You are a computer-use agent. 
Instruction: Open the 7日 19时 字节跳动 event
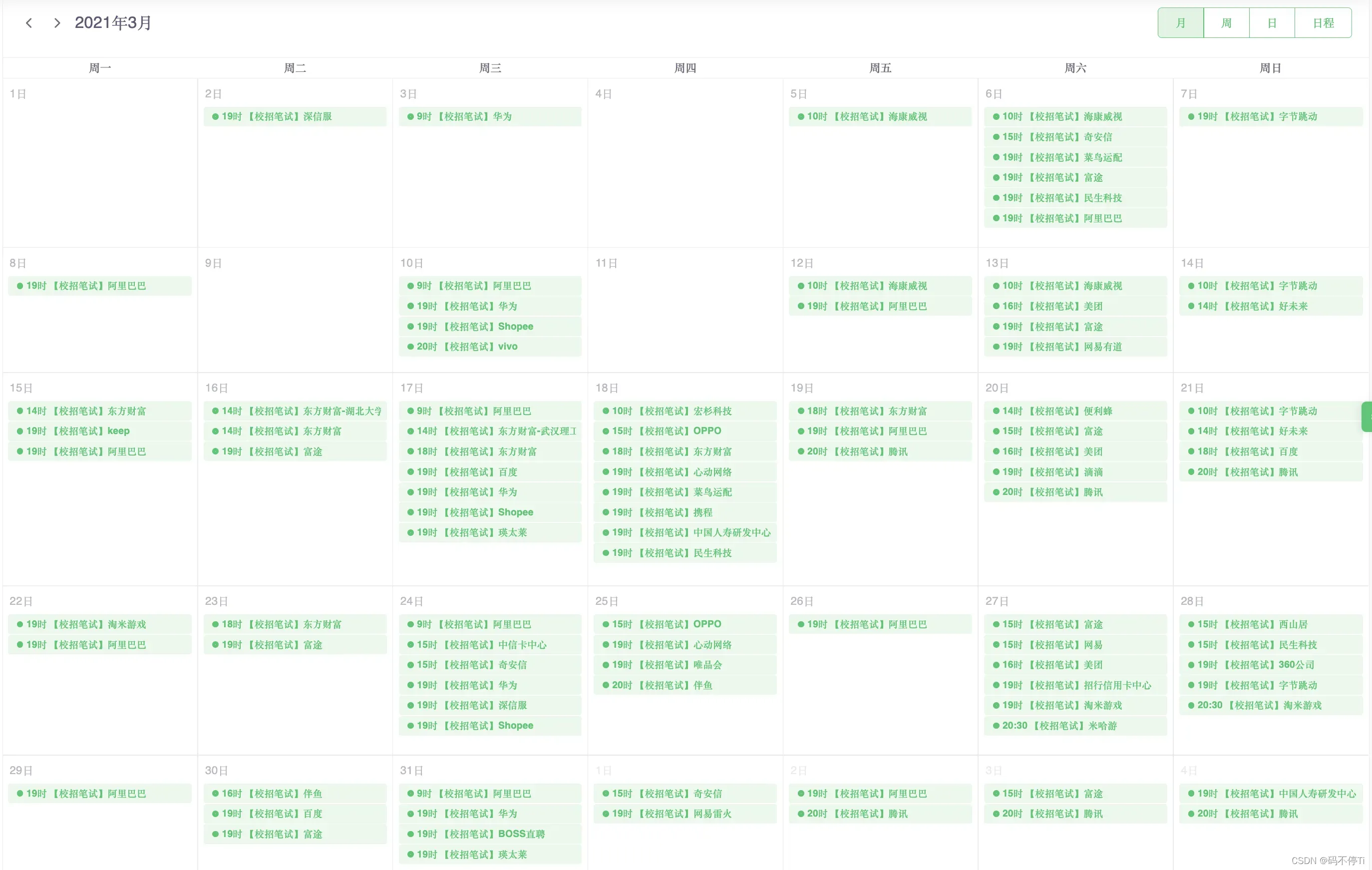1271,116
